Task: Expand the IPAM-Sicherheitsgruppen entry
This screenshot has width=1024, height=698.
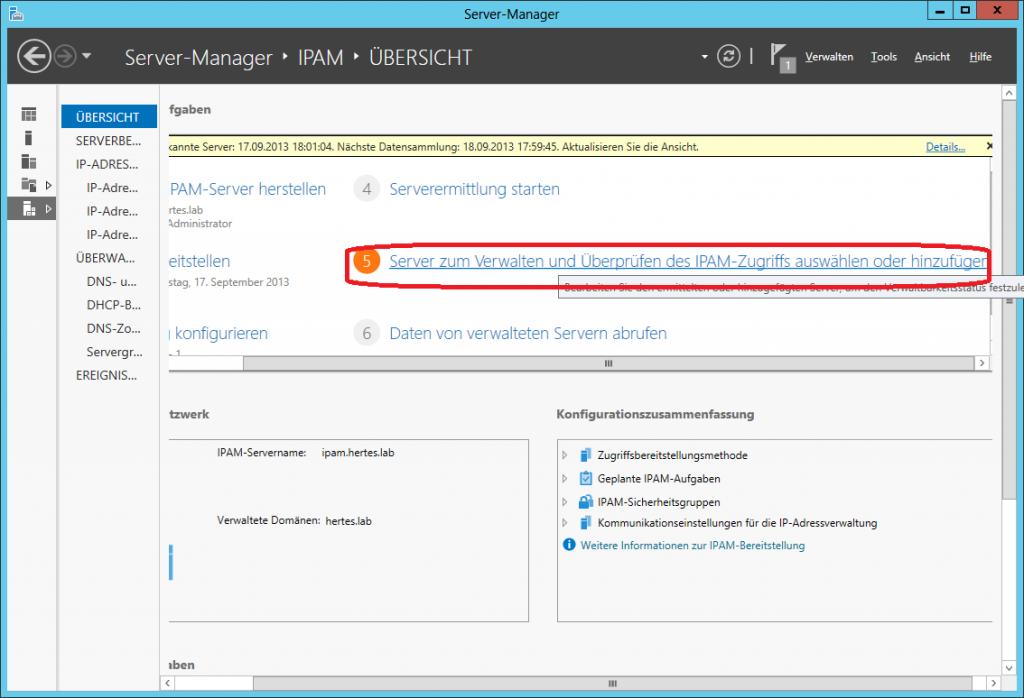Action: (x=565, y=501)
